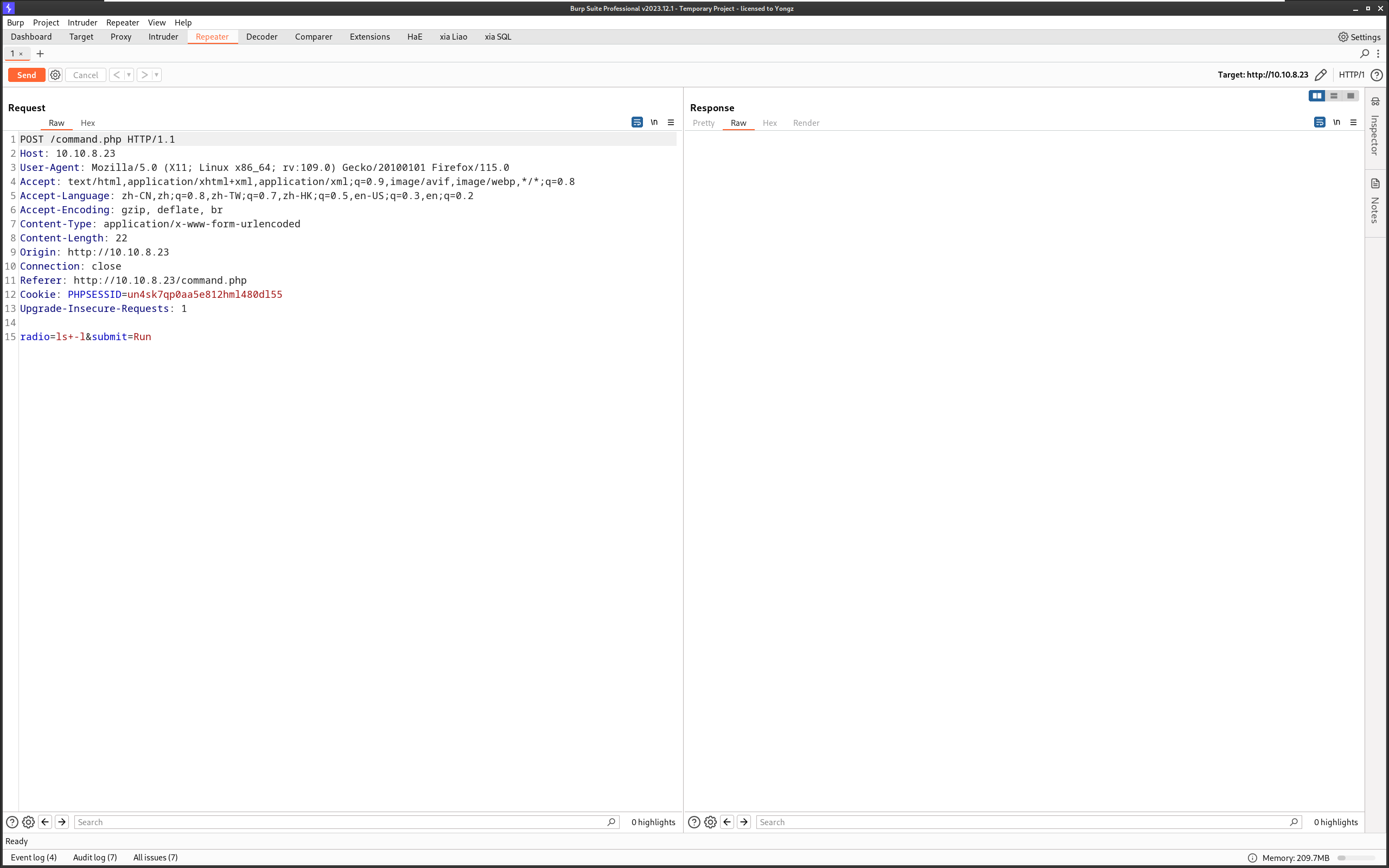Viewport: 1389px width, 868px height.
Task: Open the Audit log (7)
Action: (95, 858)
